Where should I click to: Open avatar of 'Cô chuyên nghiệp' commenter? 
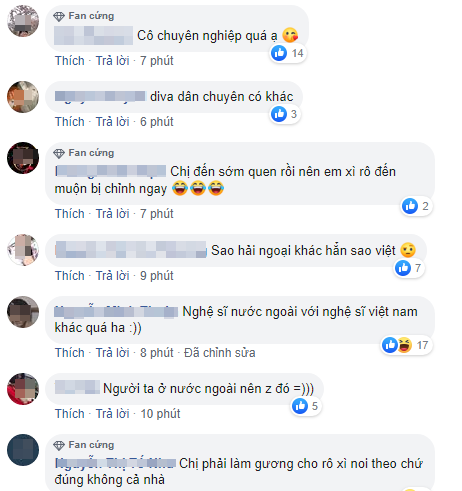(23, 21)
